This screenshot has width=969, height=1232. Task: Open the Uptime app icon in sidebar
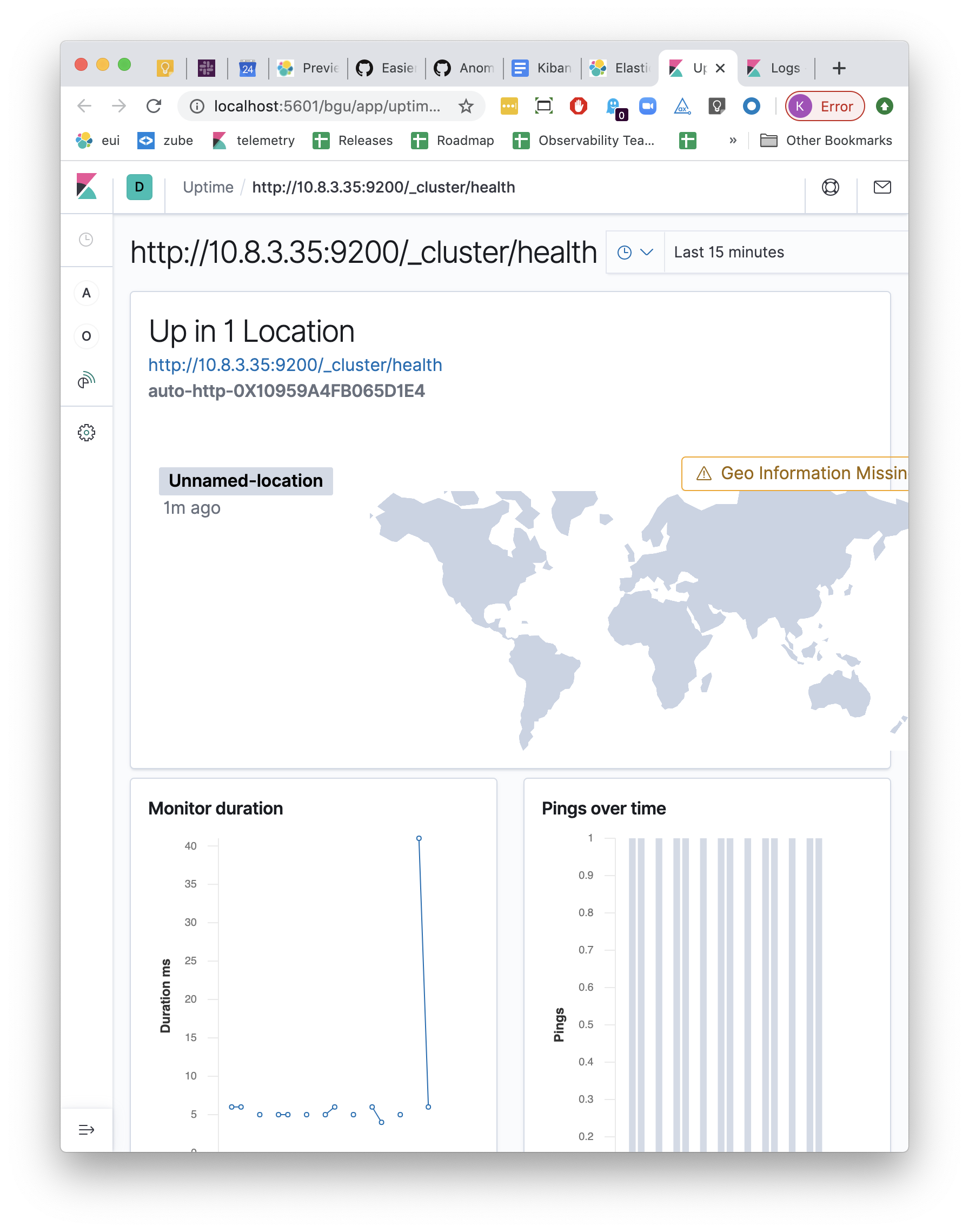86,380
